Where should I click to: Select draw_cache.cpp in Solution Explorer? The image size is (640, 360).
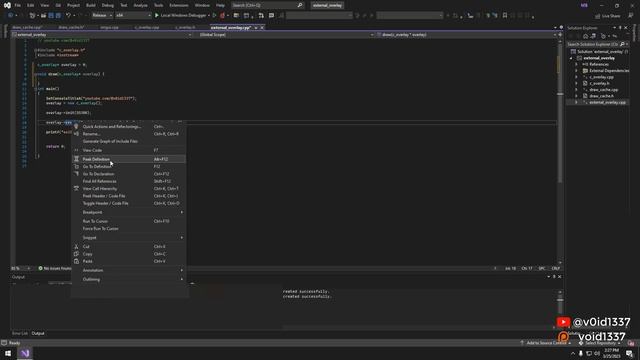coord(603,90)
